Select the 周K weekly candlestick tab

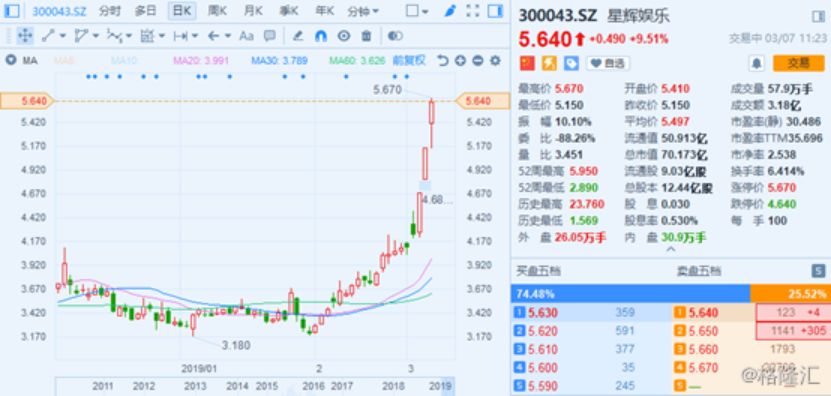pos(217,11)
